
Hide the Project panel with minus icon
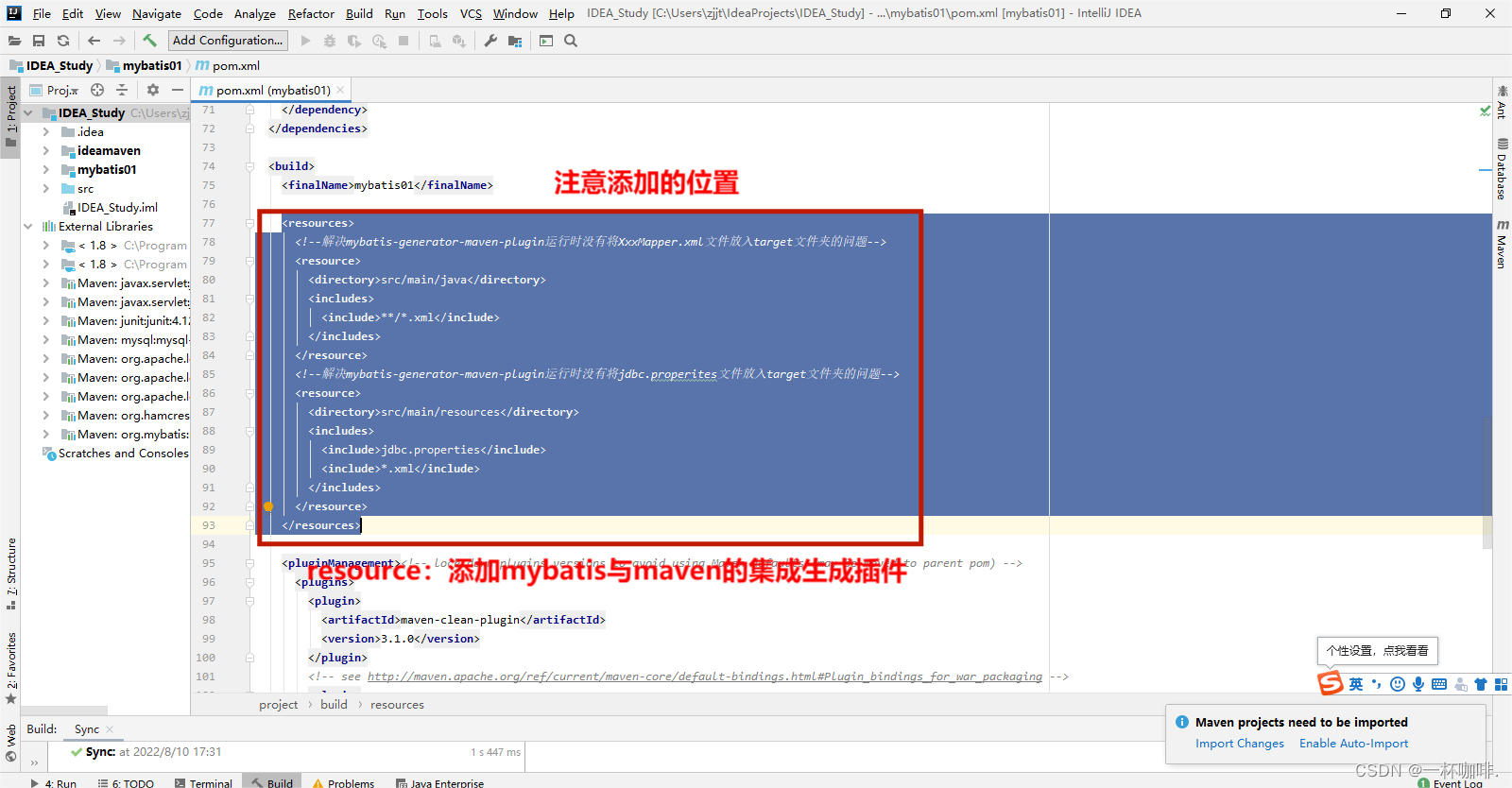coord(178,90)
